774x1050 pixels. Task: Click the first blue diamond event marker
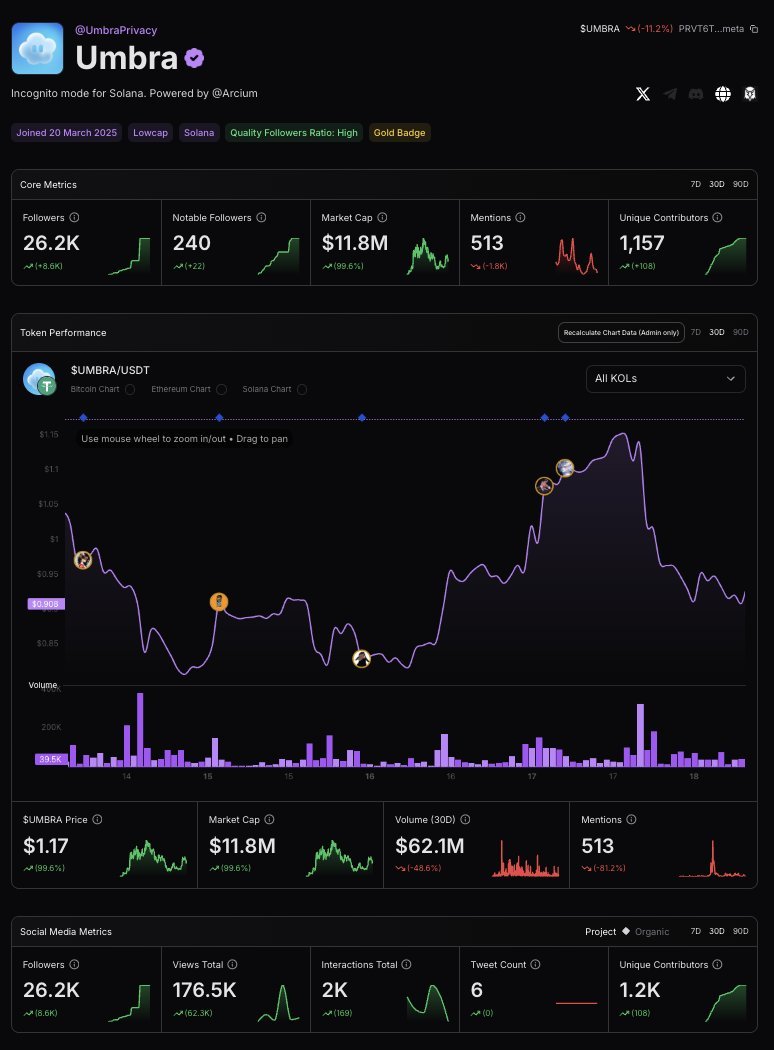point(84,418)
